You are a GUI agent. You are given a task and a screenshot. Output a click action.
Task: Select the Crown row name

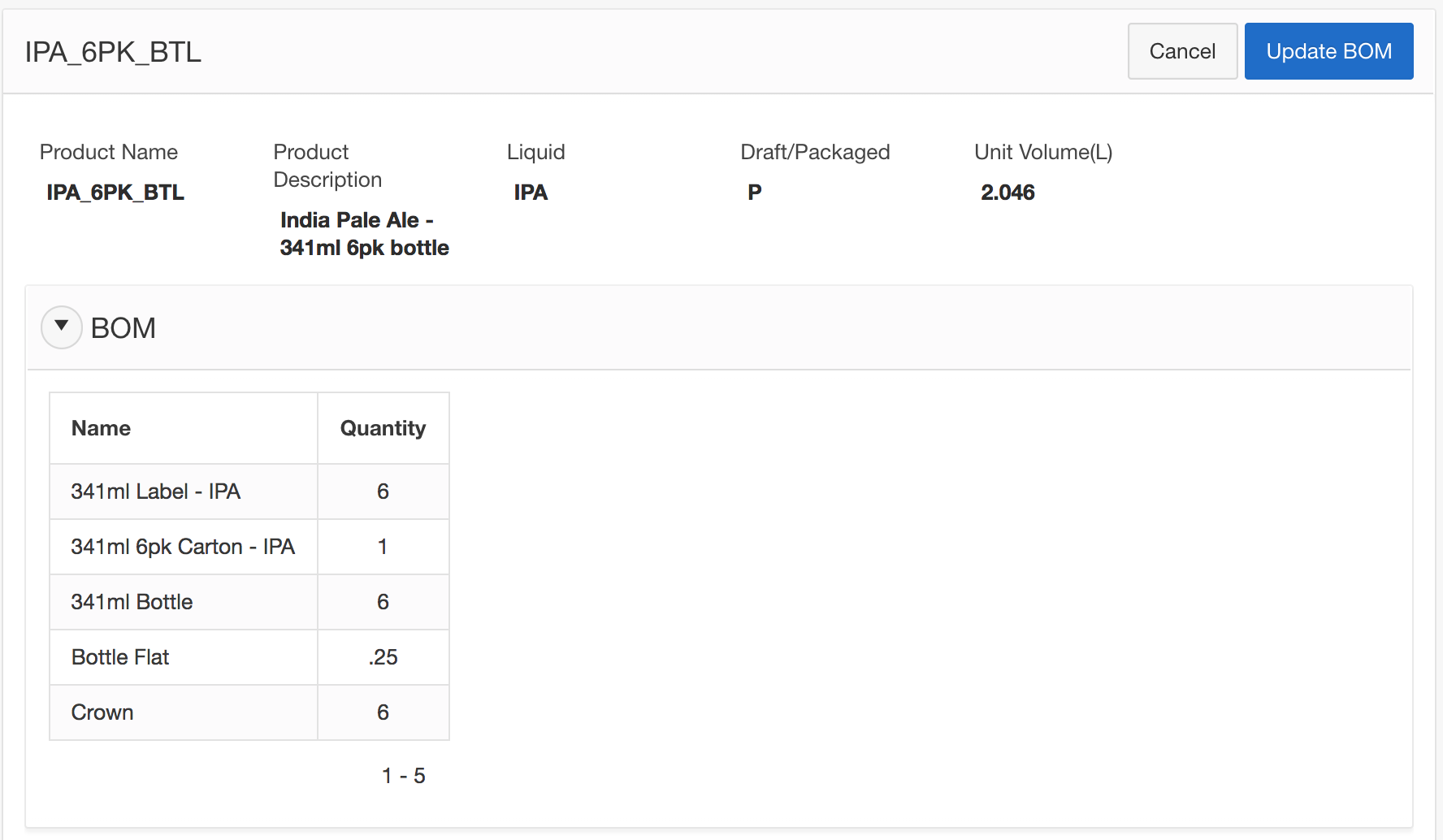tap(102, 712)
